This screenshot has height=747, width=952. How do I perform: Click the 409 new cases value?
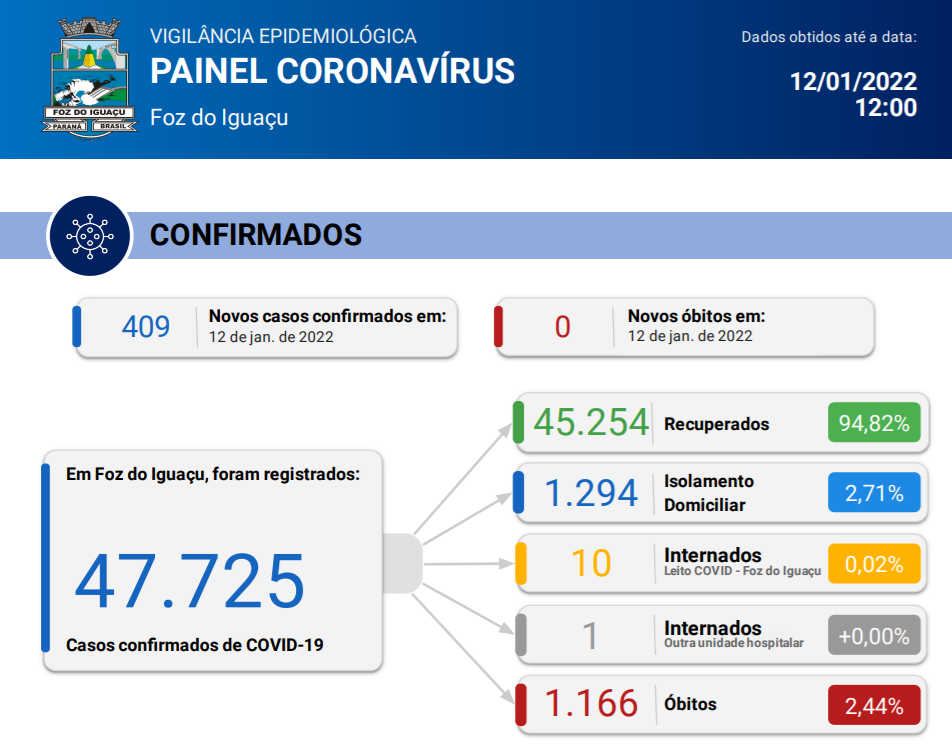pyautogui.click(x=146, y=327)
